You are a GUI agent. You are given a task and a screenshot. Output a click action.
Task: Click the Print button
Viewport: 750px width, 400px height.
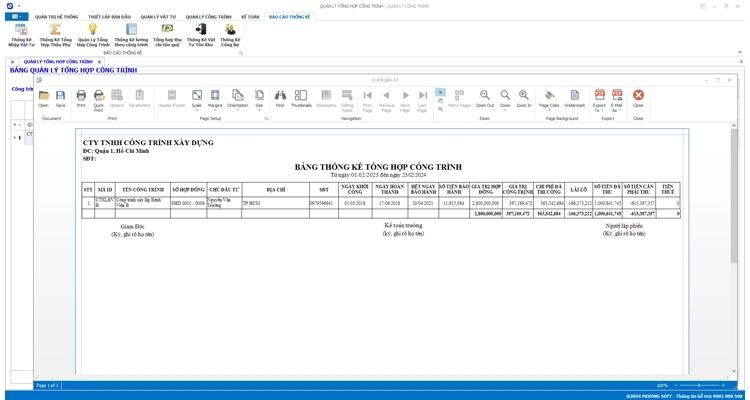coord(81,97)
